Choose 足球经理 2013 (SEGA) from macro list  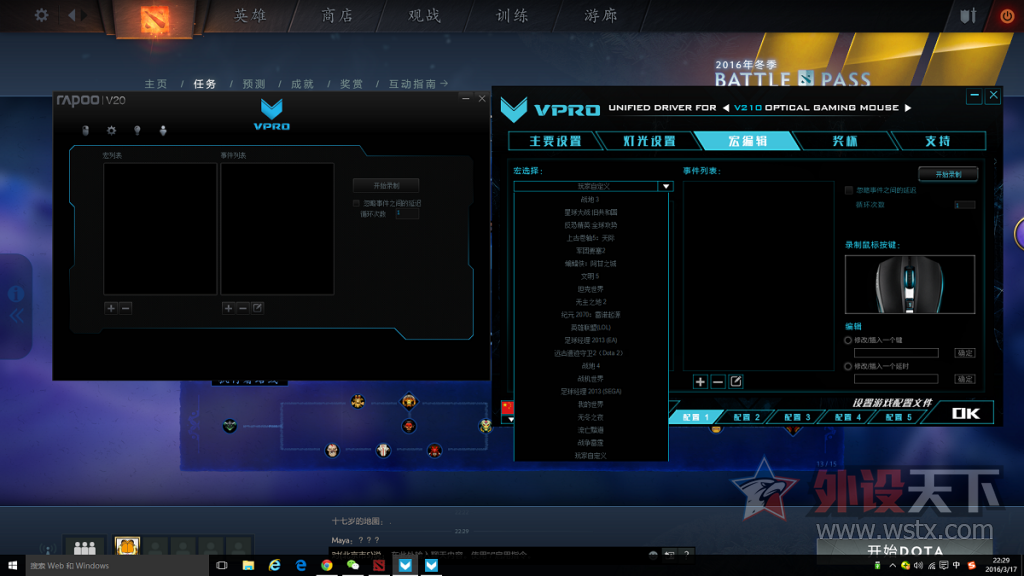(590, 392)
